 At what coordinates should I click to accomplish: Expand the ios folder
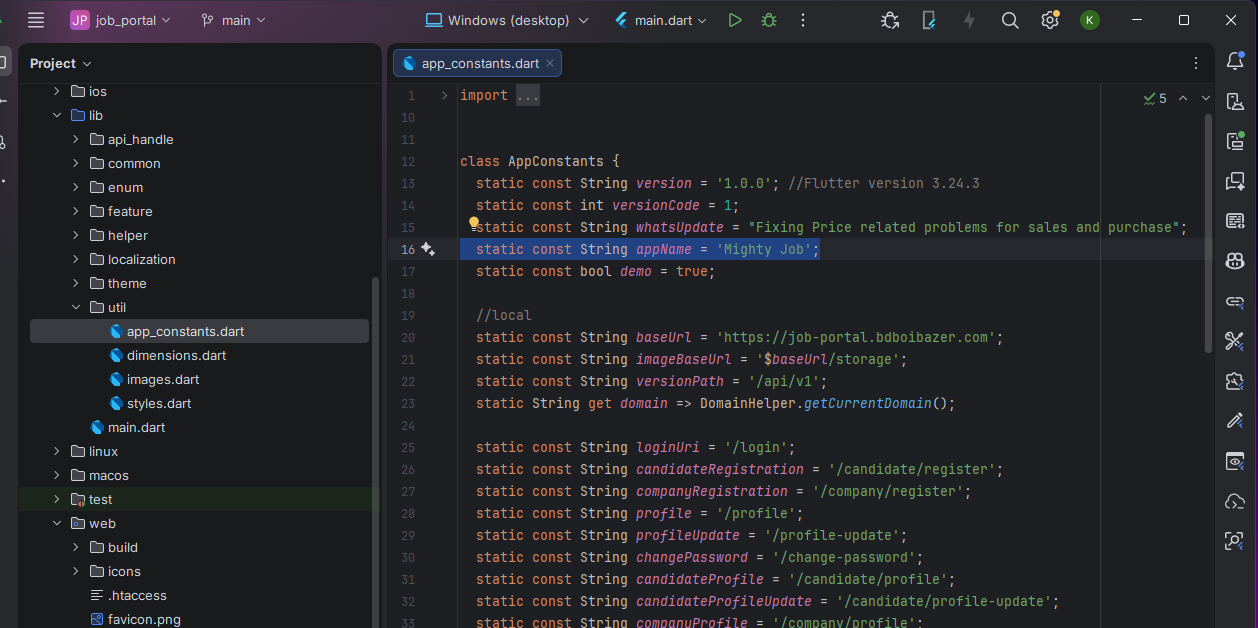coord(57,91)
